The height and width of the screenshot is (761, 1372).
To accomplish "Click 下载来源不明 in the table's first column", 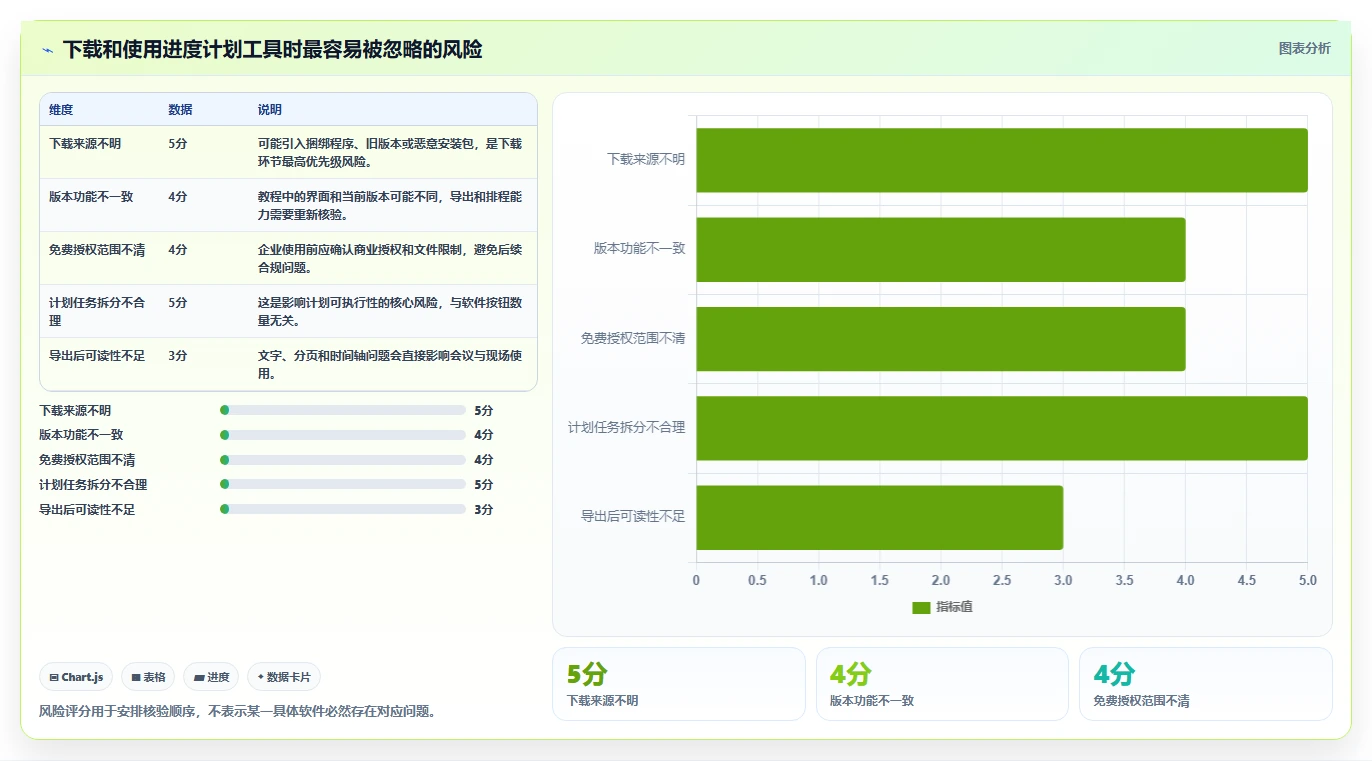I will coord(85,144).
